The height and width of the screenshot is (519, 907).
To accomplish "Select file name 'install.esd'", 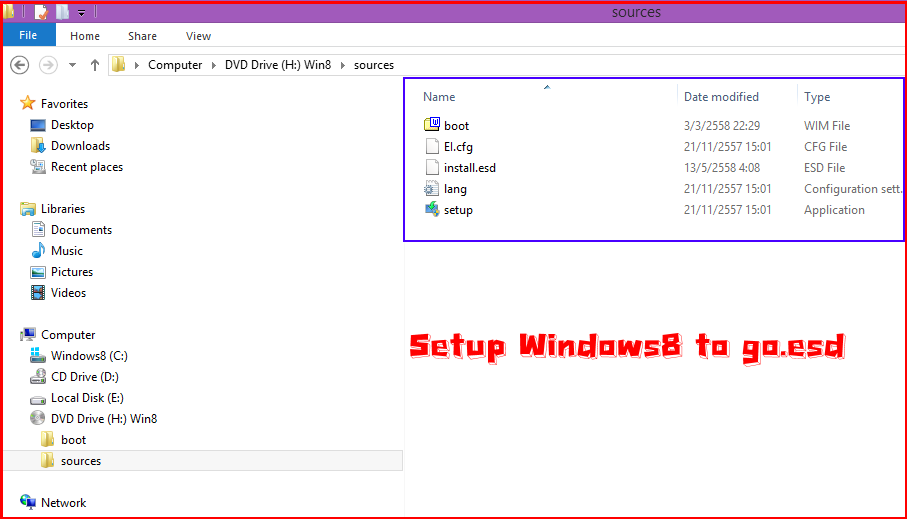I will (470, 168).
